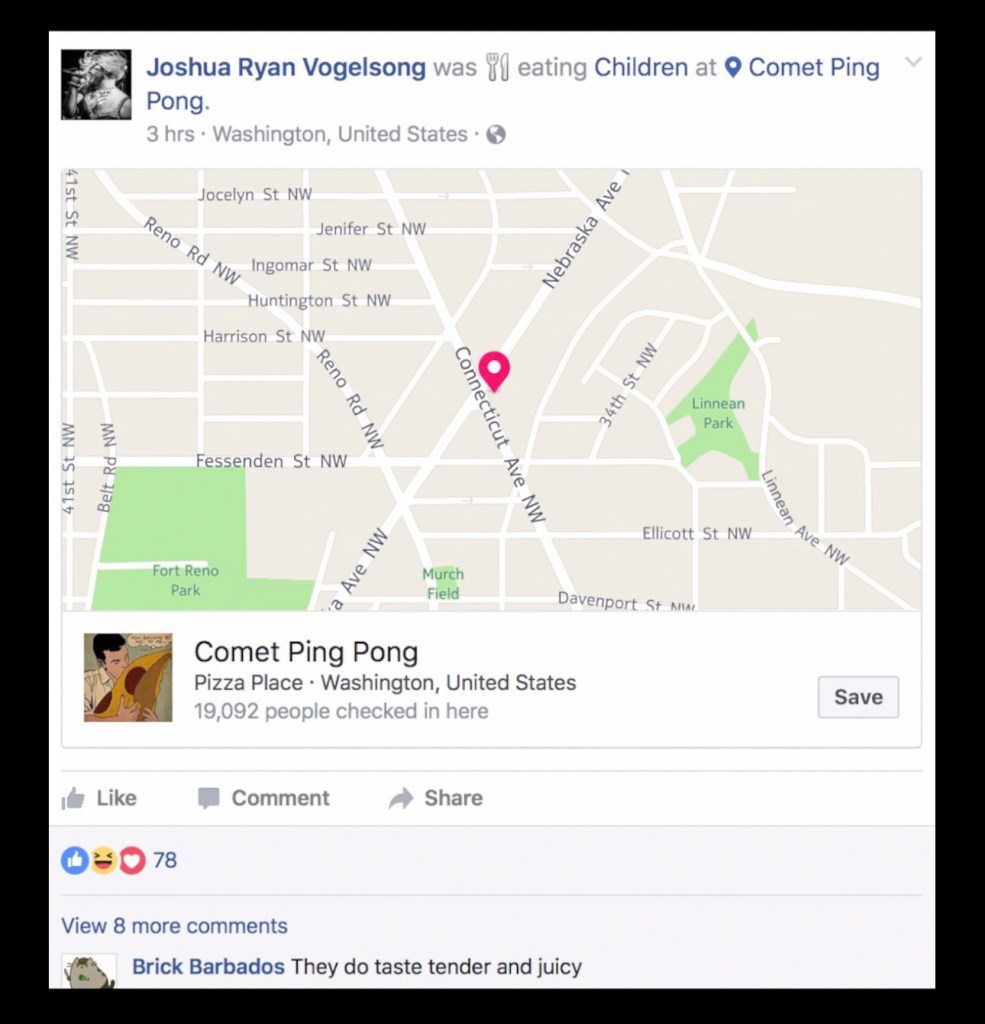Click the Comet Ping Pong pizza thumbnail
985x1024 pixels.
tap(128, 677)
